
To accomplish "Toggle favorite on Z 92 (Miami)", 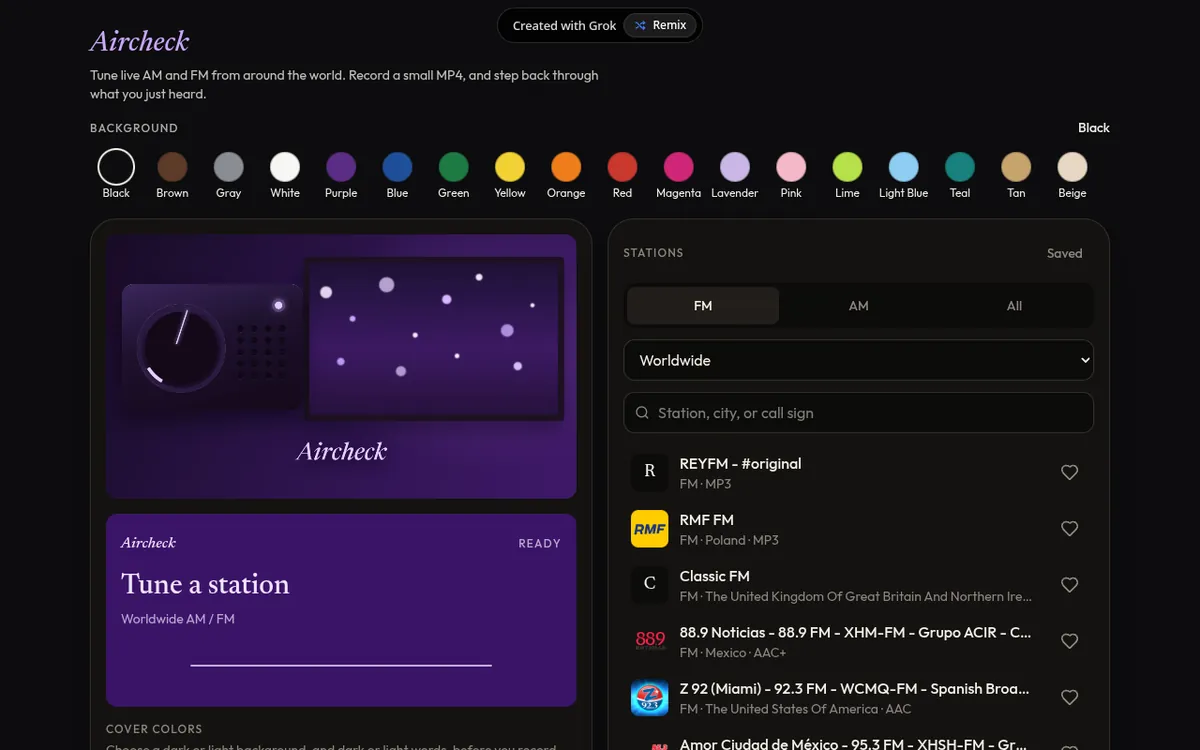I will (1069, 697).
